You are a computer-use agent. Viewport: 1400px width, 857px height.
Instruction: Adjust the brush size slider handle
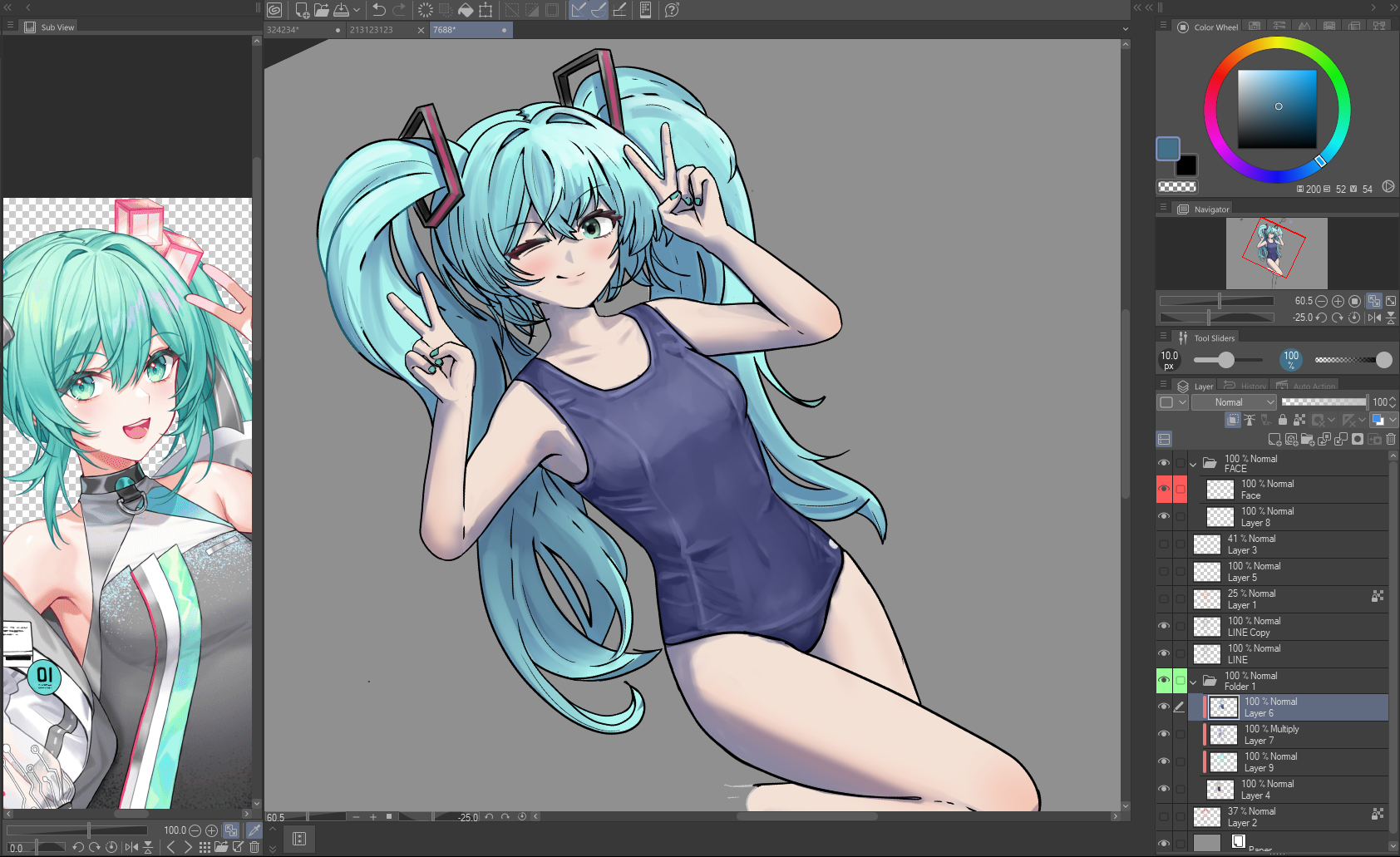[x=1226, y=360]
